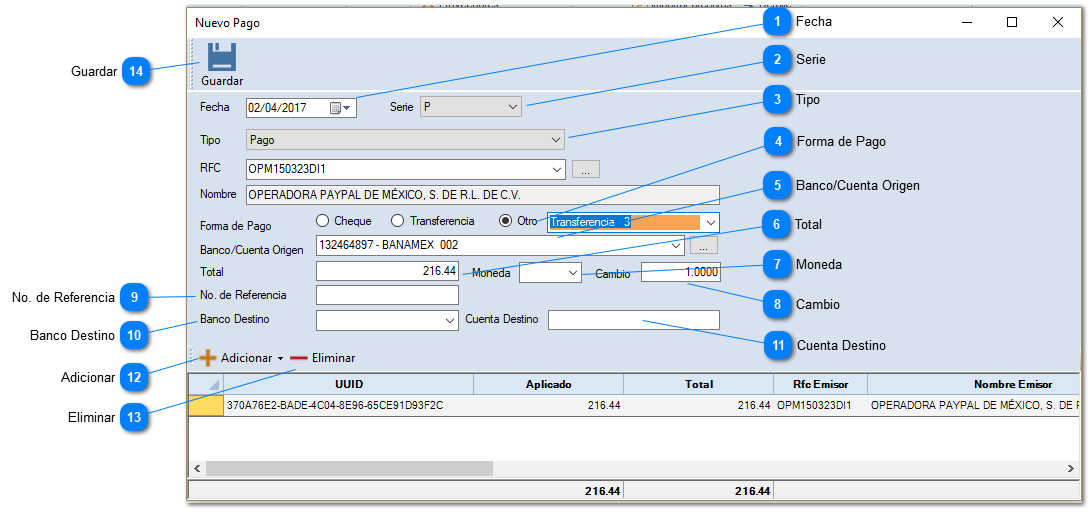This screenshot has width=1091, height=512.
Task: Click the grid's top-left select-all corner
Action: (206, 385)
